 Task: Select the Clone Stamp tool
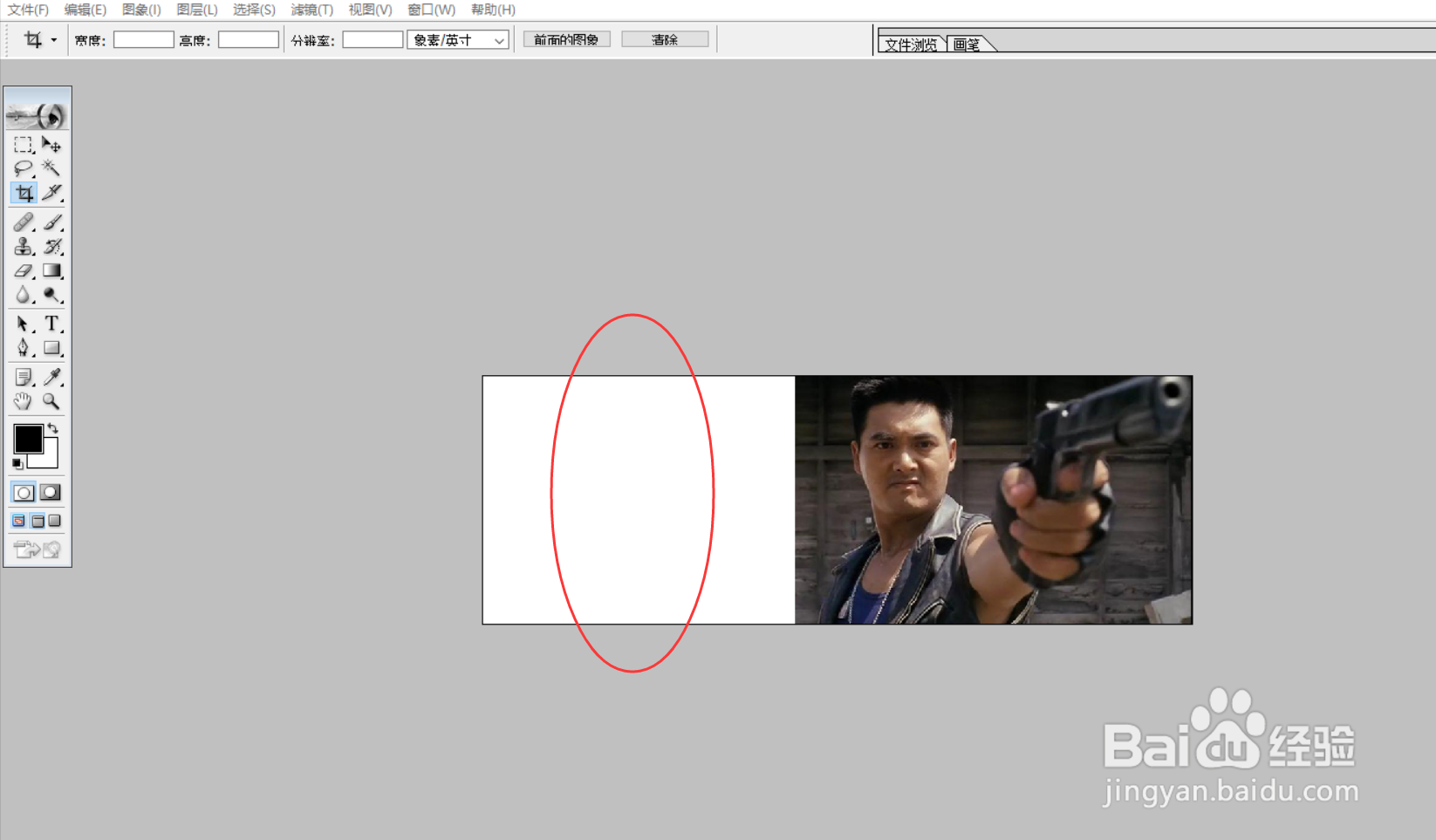(24, 247)
